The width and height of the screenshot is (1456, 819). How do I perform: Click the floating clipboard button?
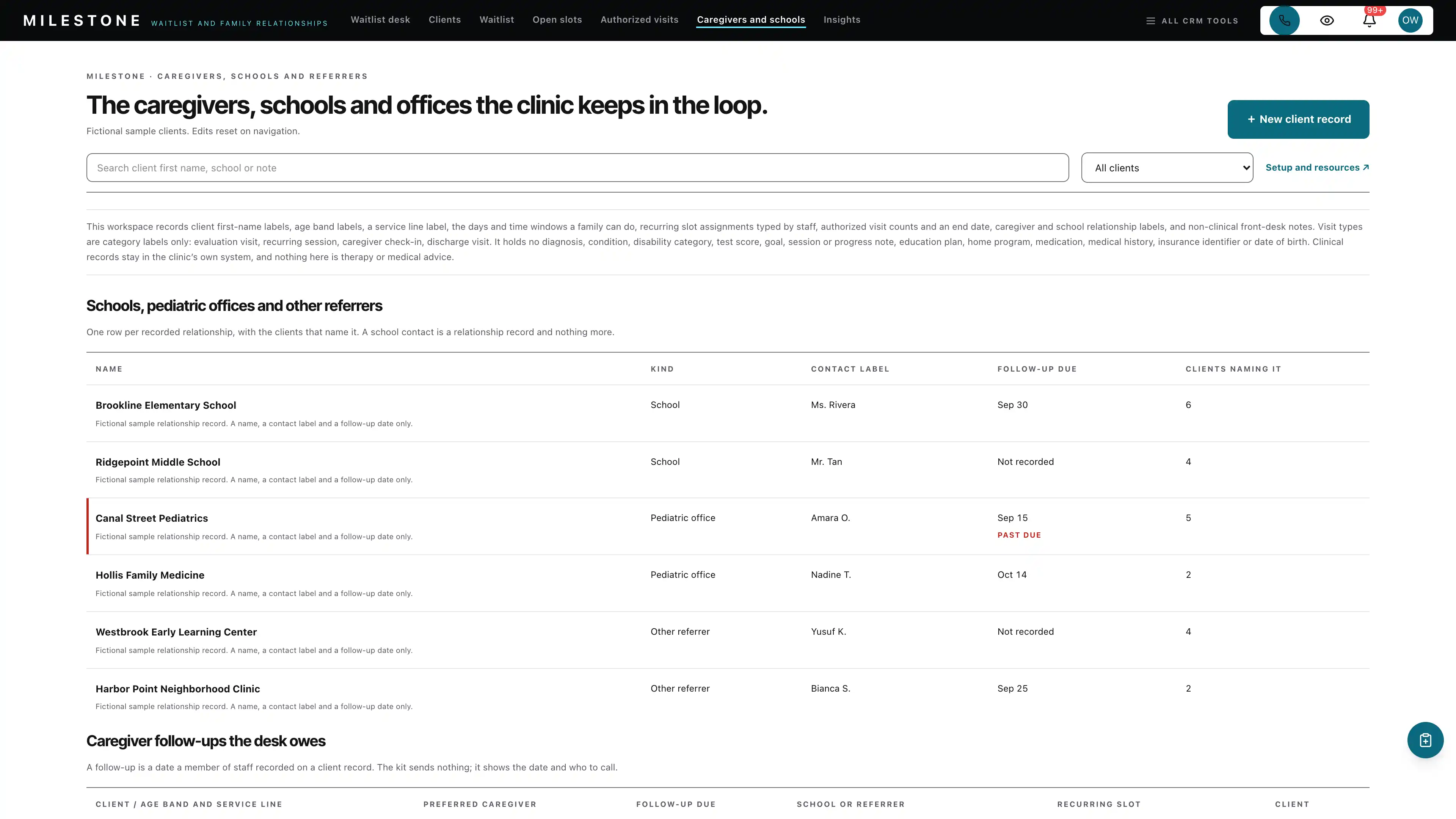point(1425,740)
